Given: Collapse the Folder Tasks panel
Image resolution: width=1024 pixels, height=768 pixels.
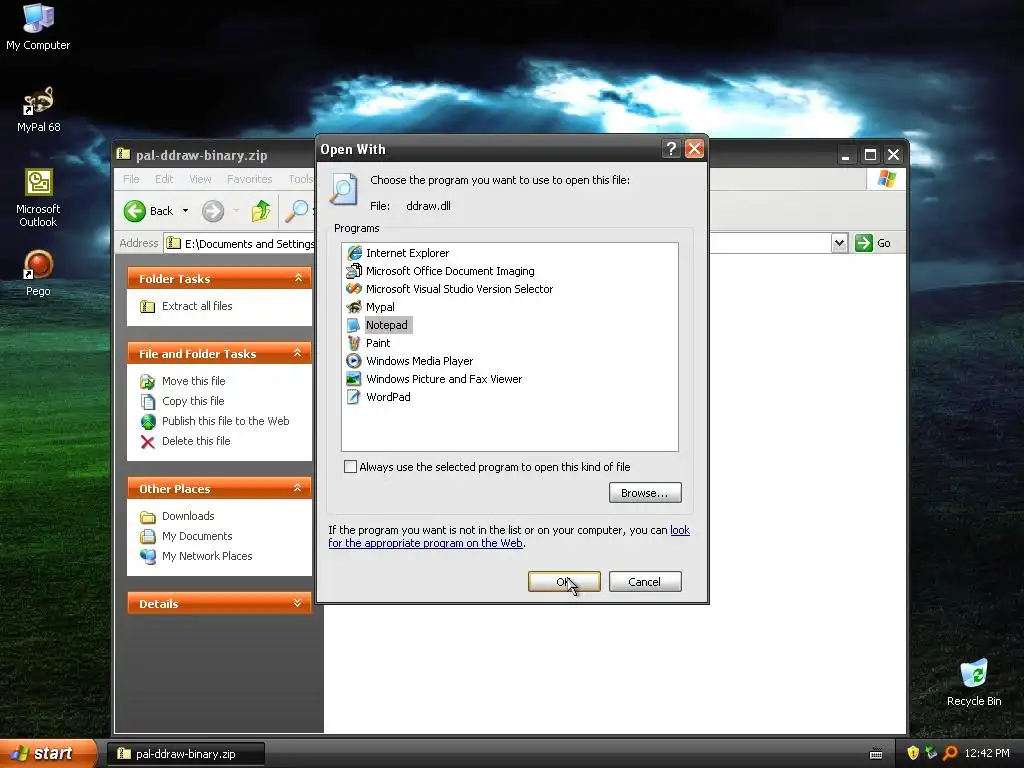Looking at the screenshot, I should (x=298, y=278).
